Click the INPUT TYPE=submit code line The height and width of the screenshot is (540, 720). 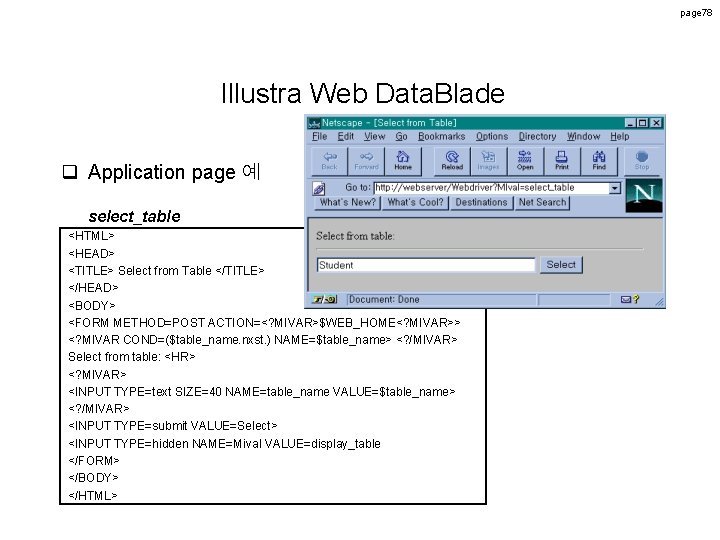173,426
